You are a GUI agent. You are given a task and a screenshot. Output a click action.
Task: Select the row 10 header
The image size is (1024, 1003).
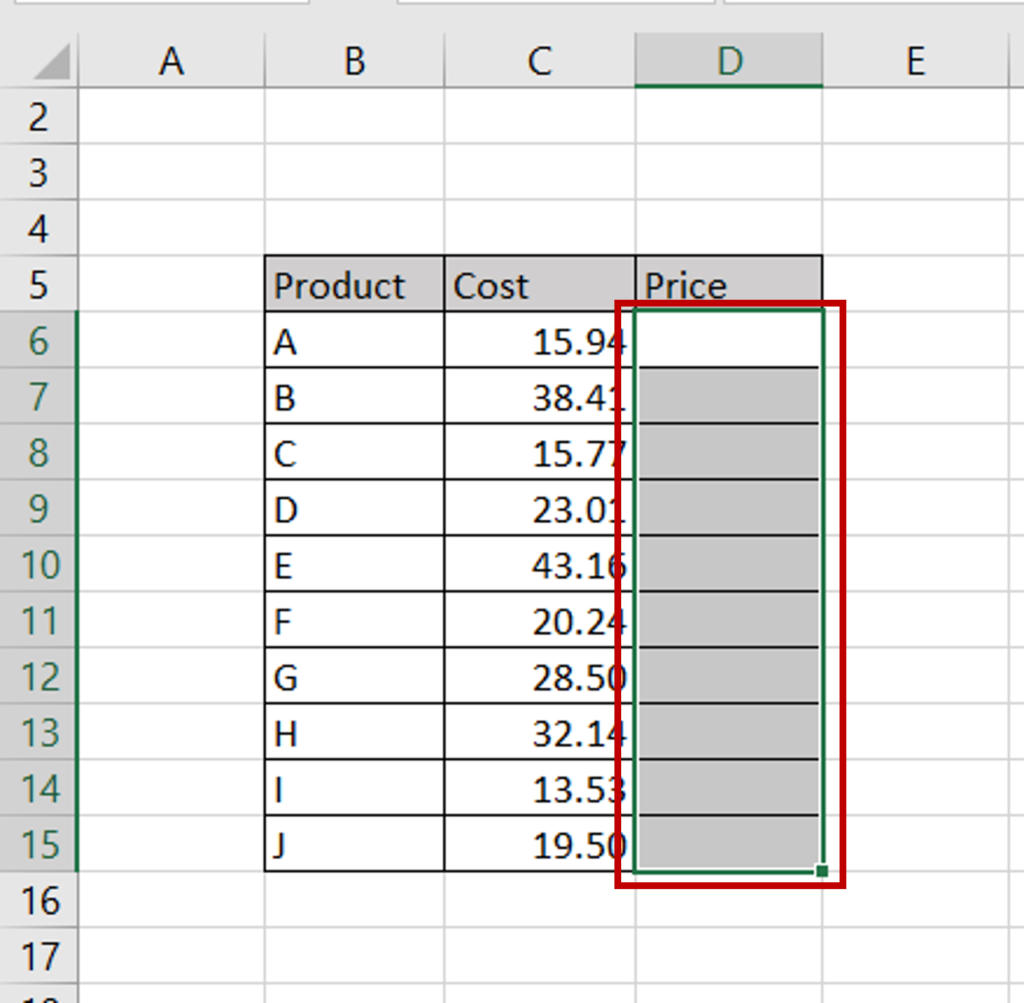pyautogui.click(x=39, y=564)
